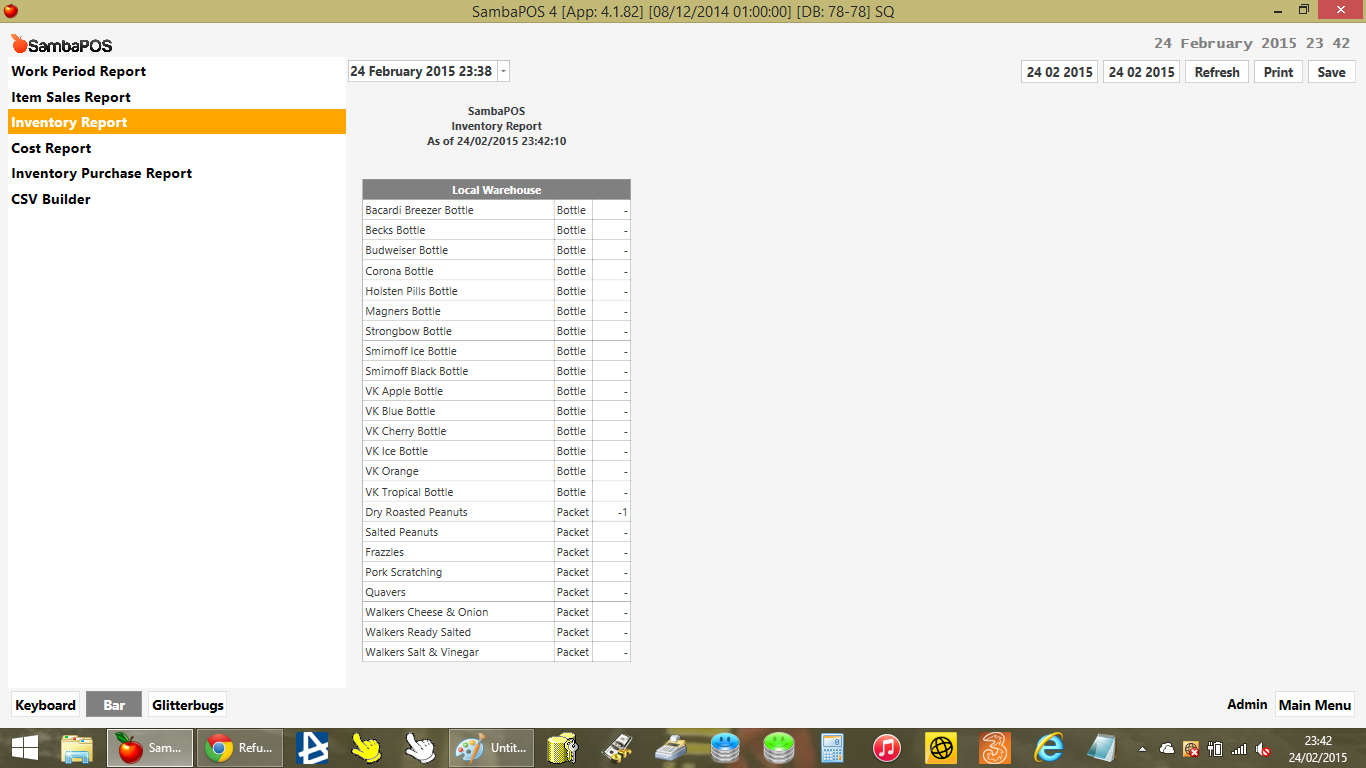Image resolution: width=1366 pixels, height=768 pixels.
Task: Click Smirnoff Black Bottle entry
Action: pyautogui.click(x=416, y=371)
